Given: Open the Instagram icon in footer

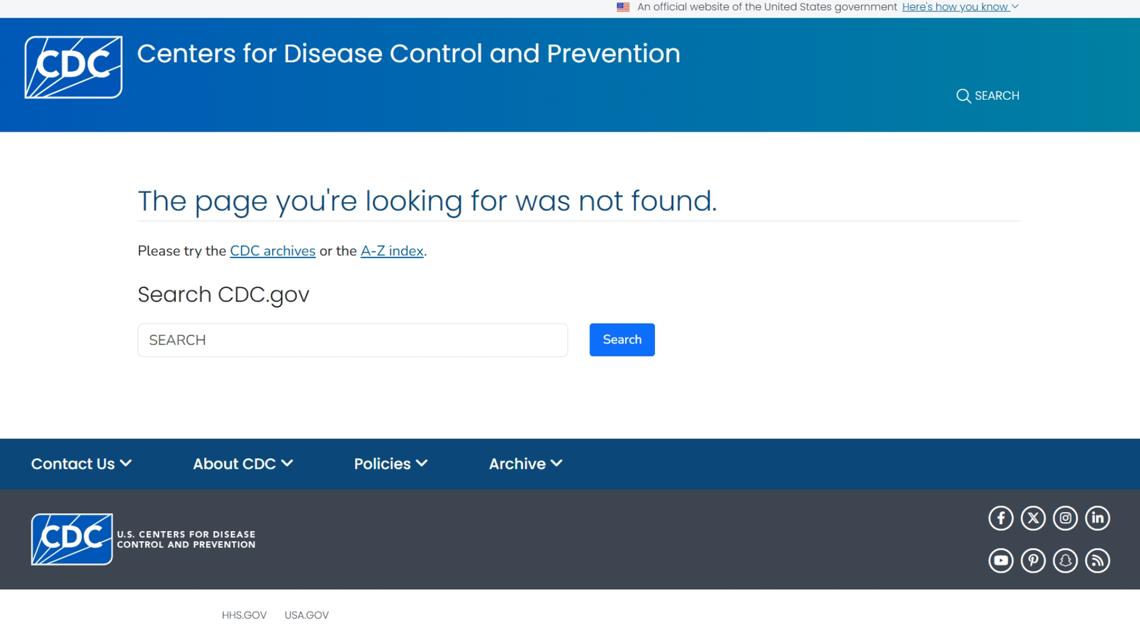Looking at the screenshot, I should (1065, 518).
